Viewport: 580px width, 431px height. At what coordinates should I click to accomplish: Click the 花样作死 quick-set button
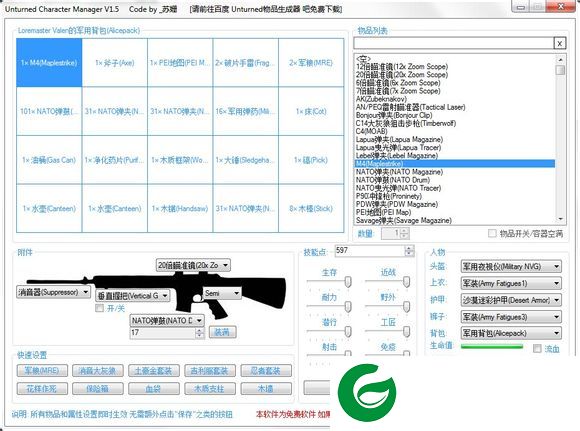pyautogui.click(x=42, y=388)
